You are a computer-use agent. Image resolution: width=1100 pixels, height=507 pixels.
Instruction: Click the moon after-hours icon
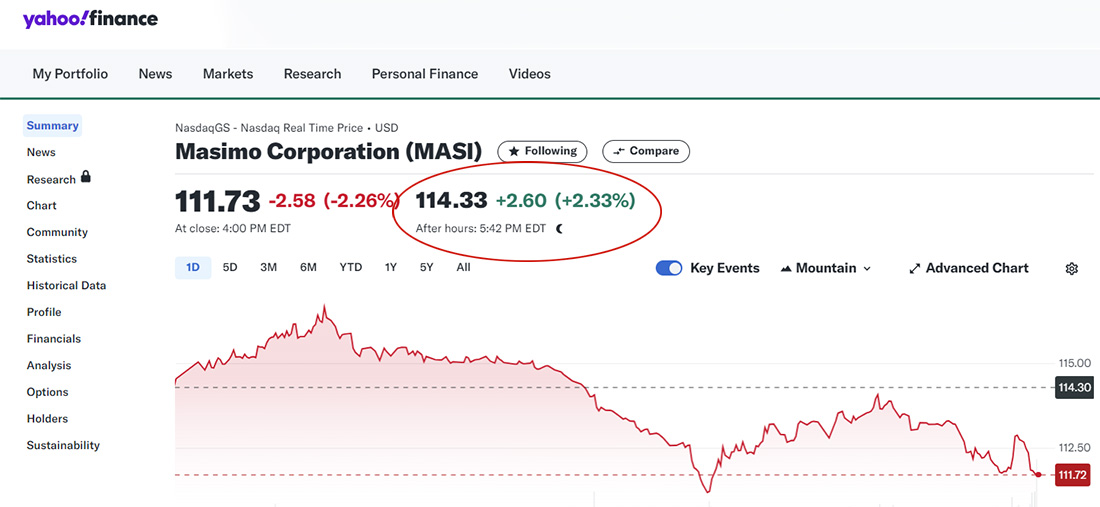[x=559, y=229]
